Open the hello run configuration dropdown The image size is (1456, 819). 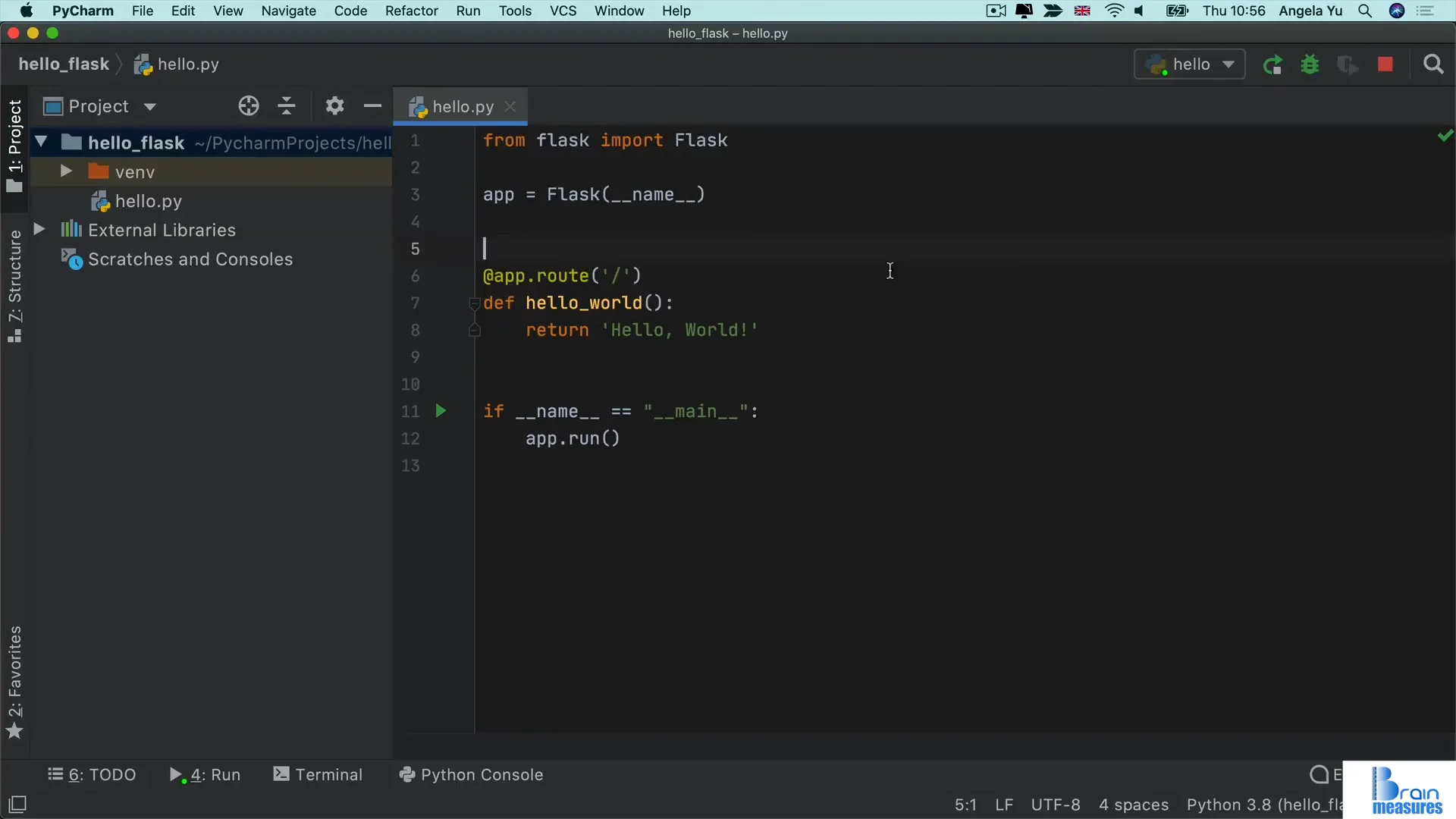(1230, 64)
